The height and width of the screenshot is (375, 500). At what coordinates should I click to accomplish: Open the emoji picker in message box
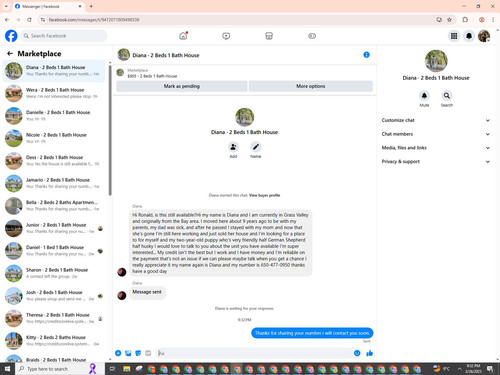(357, 353)
